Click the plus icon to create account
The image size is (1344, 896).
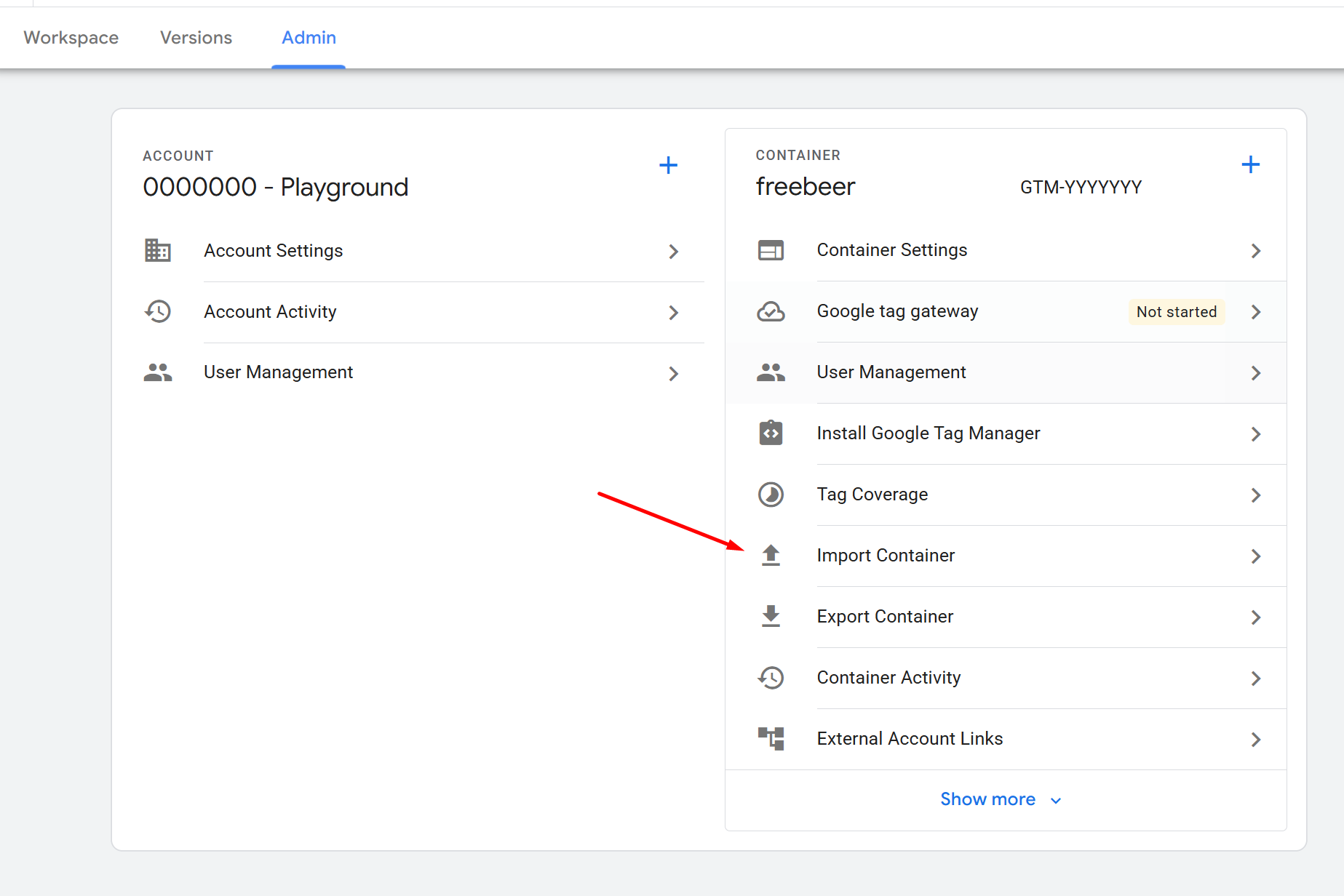668,165
